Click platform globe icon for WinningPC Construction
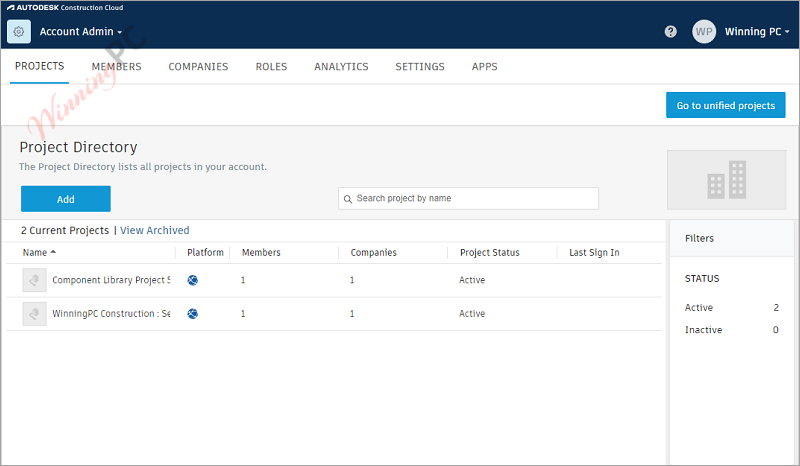 tap(192, 314)
